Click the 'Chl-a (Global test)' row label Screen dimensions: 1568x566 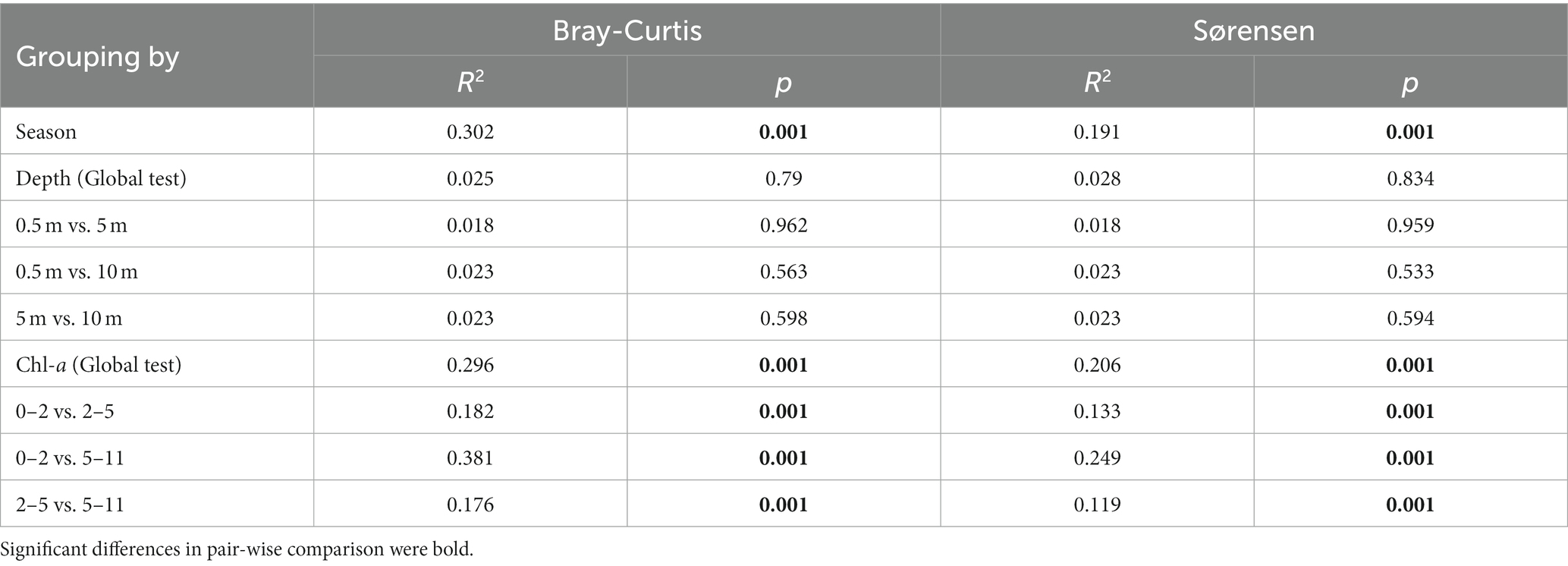pos(99,365)
